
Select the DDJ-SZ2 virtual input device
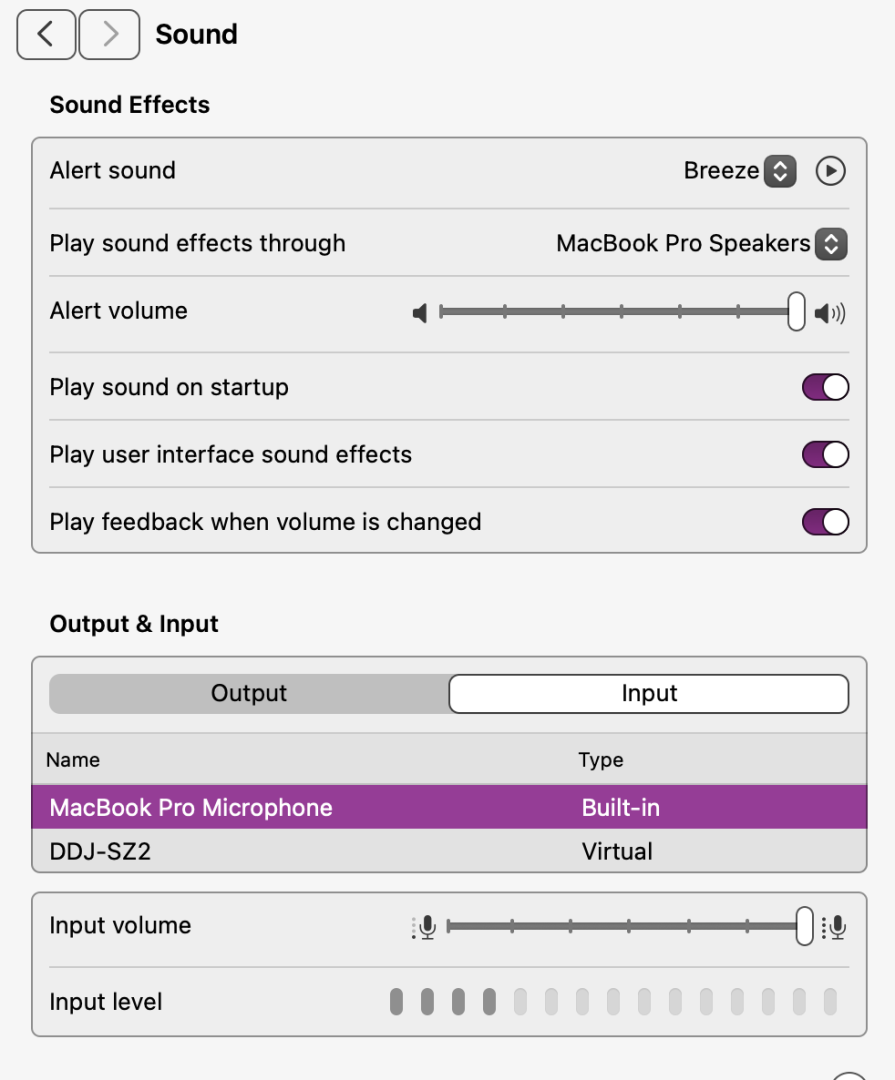pyautogui.click(x=449, y=851)
